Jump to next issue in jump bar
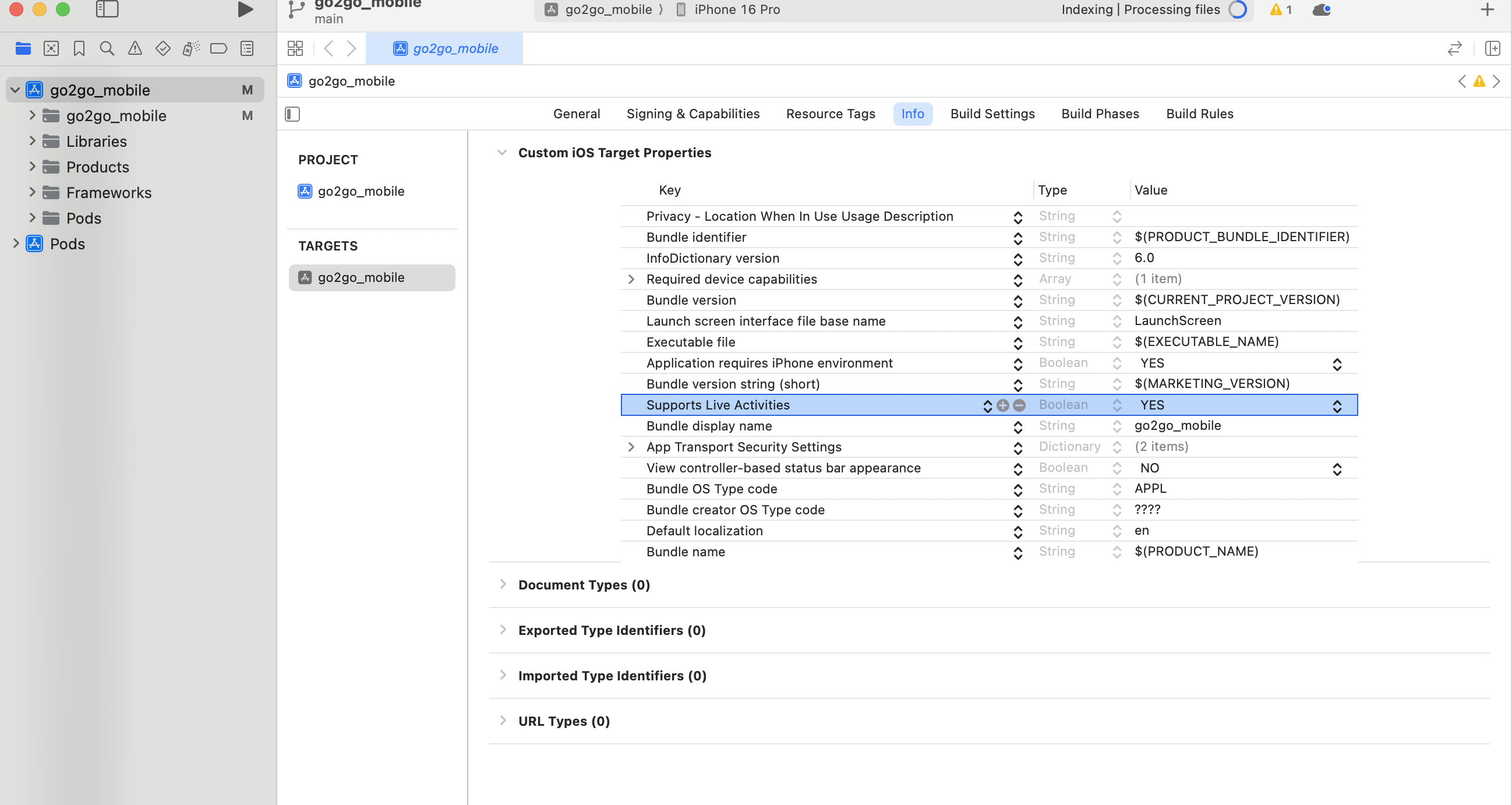The height and width of the screenshot is (805, 1512). [x=1496, y=81]
